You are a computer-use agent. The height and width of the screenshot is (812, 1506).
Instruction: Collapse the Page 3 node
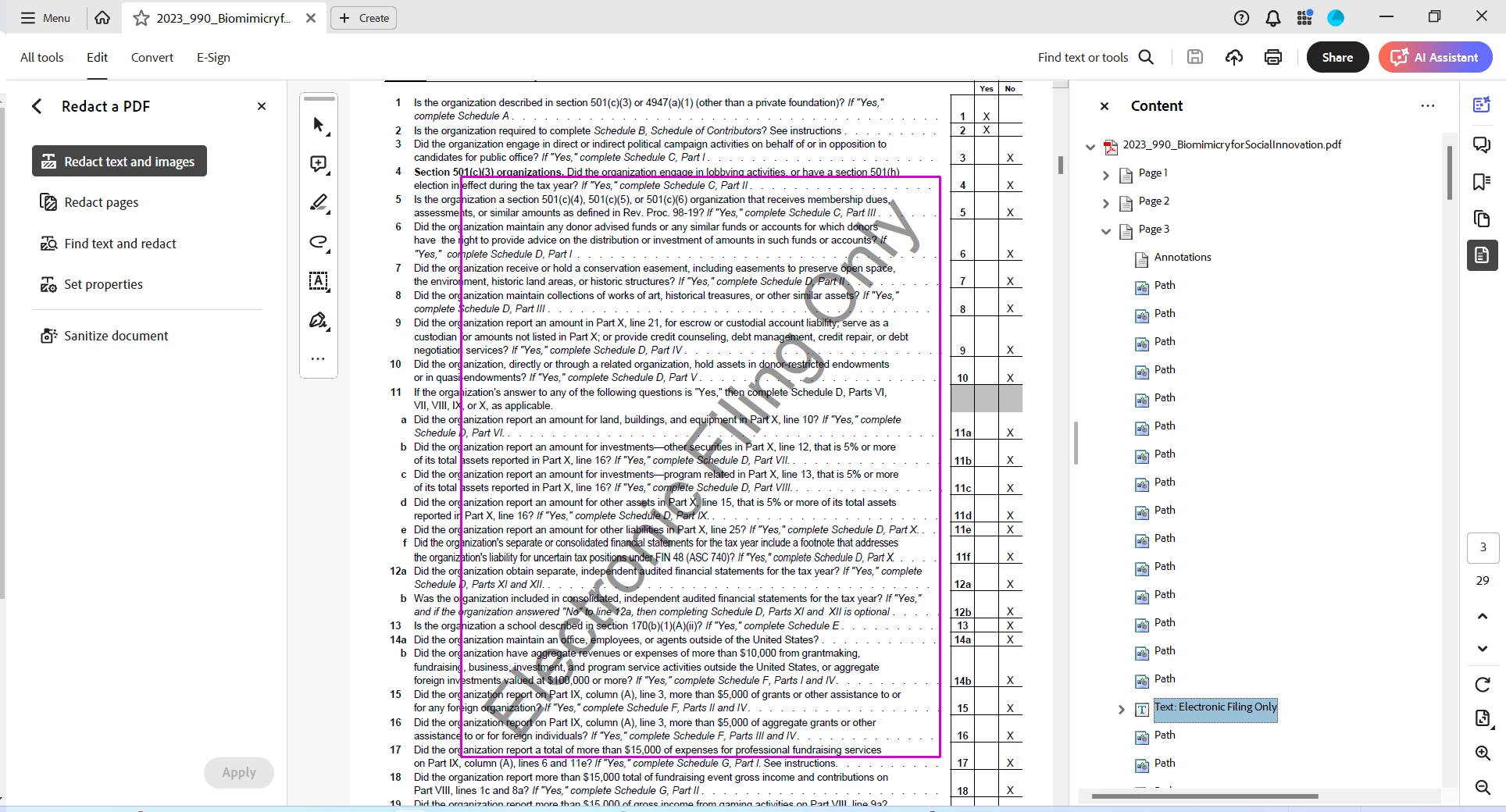coord(1106,231)
